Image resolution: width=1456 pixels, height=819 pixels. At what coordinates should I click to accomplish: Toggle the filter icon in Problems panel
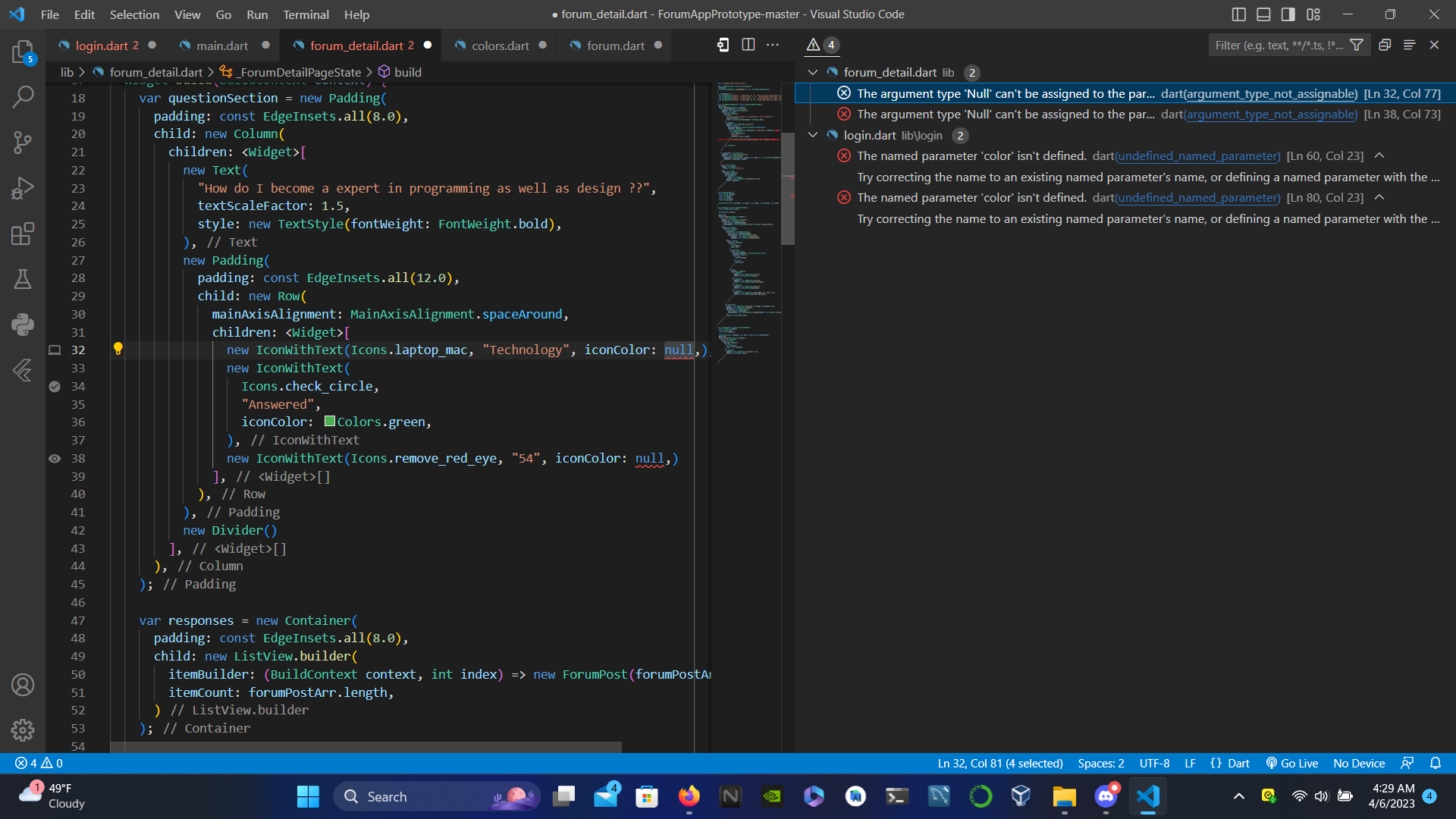[1357, 45]
